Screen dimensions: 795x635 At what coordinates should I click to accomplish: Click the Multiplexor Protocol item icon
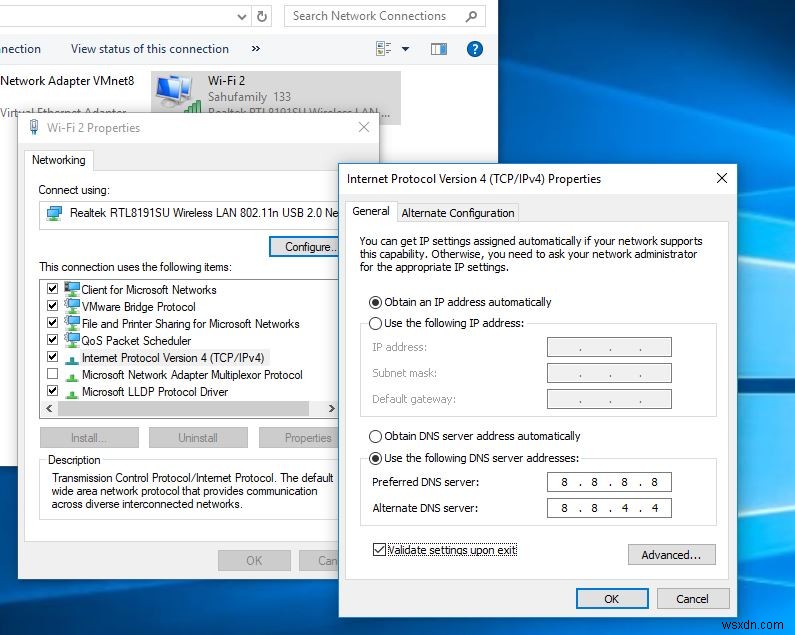click(72, 376)
